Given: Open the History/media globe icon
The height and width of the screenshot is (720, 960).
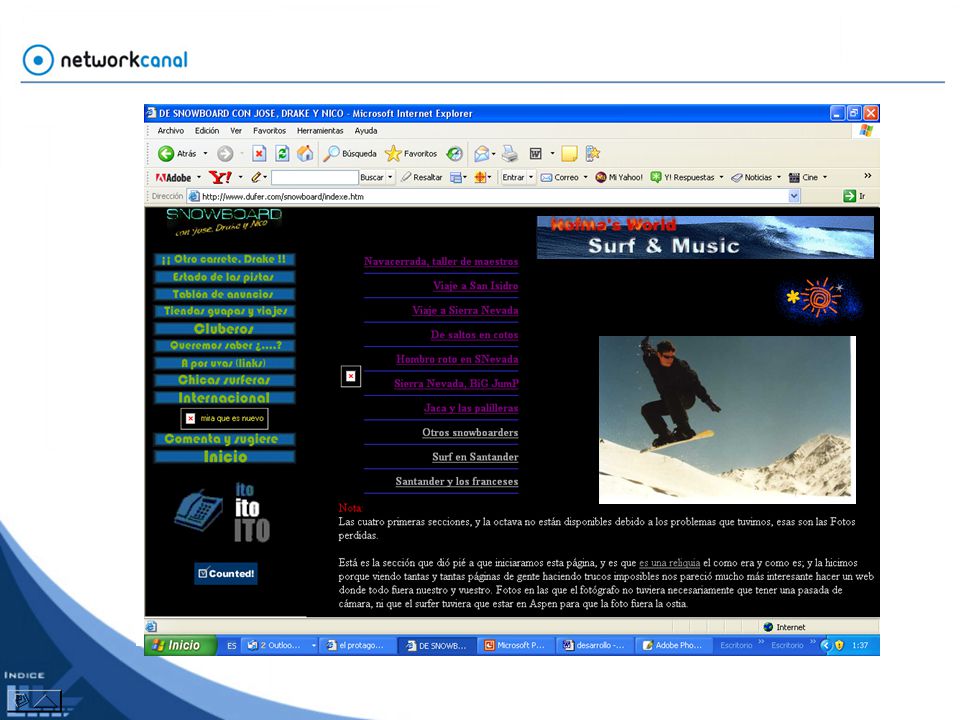Looking at the screenshot, I should pyautogui.click(x=454, y=154).
